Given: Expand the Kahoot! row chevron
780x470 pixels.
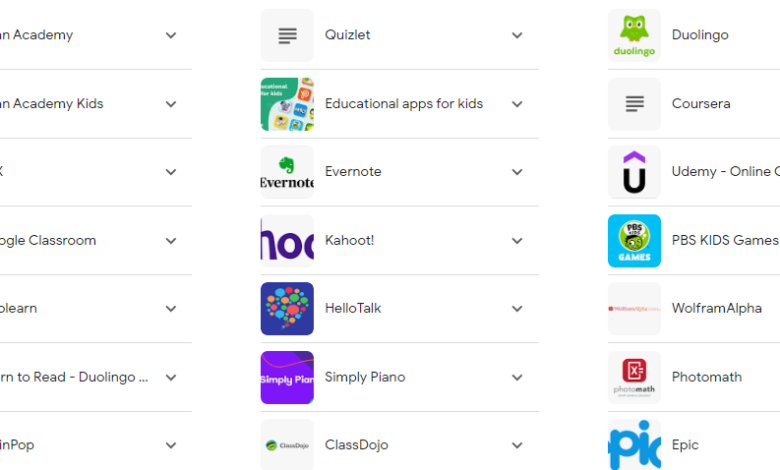Looking at the screenshot, I should [x=517, y=241].
